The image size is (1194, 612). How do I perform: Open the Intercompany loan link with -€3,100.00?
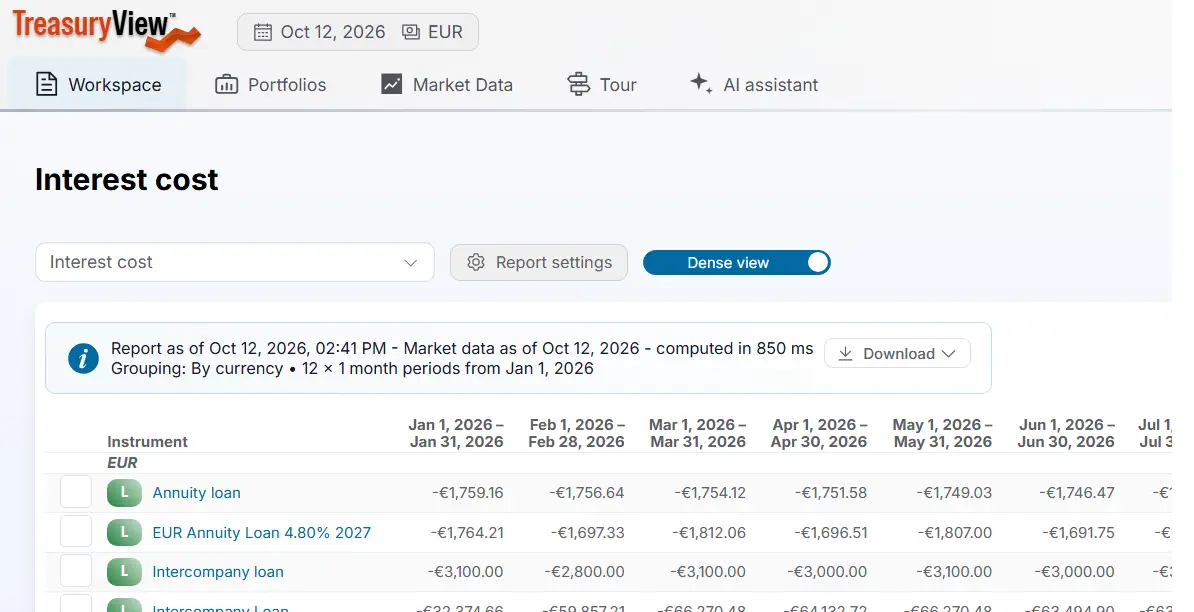point(218,572)
